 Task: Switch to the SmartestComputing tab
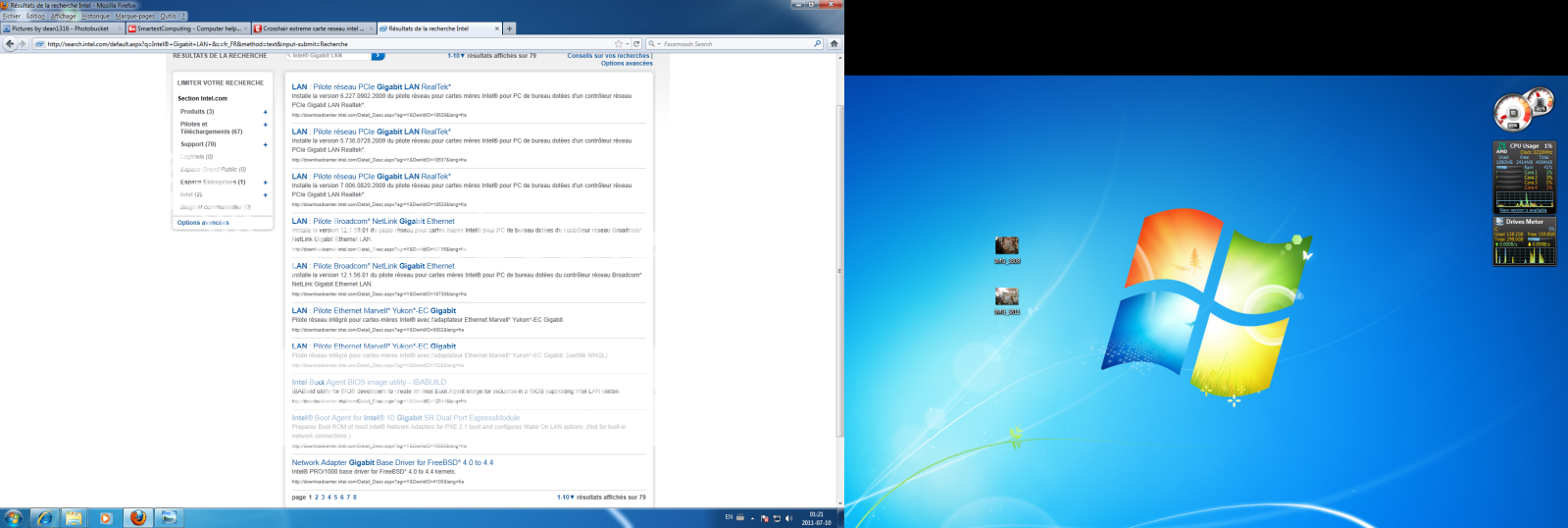point(188,28)
